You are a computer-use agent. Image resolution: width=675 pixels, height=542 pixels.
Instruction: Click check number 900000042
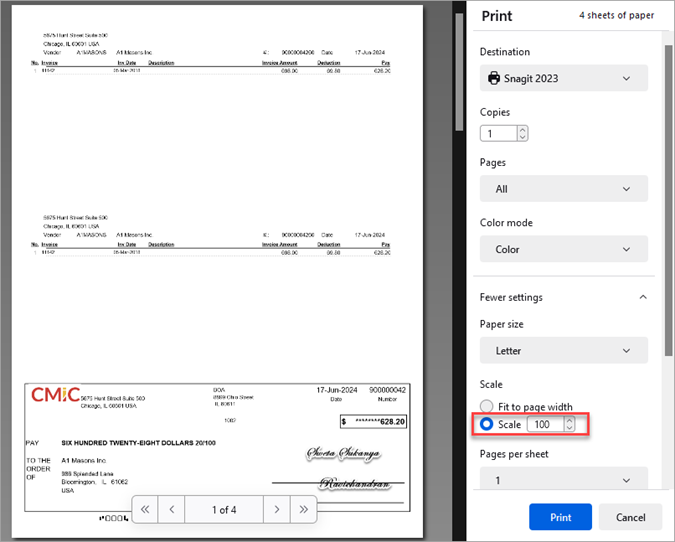387,390
